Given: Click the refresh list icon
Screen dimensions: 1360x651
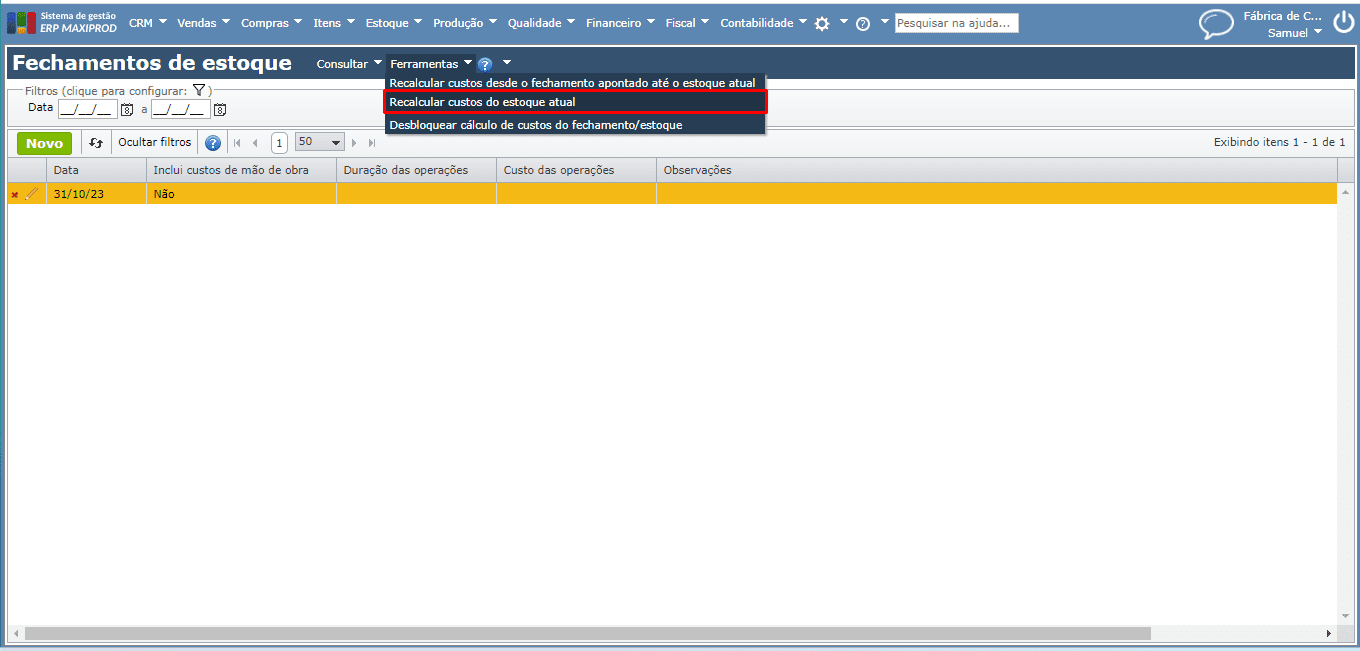Looking at the screenshot, I should coord(96,143).
